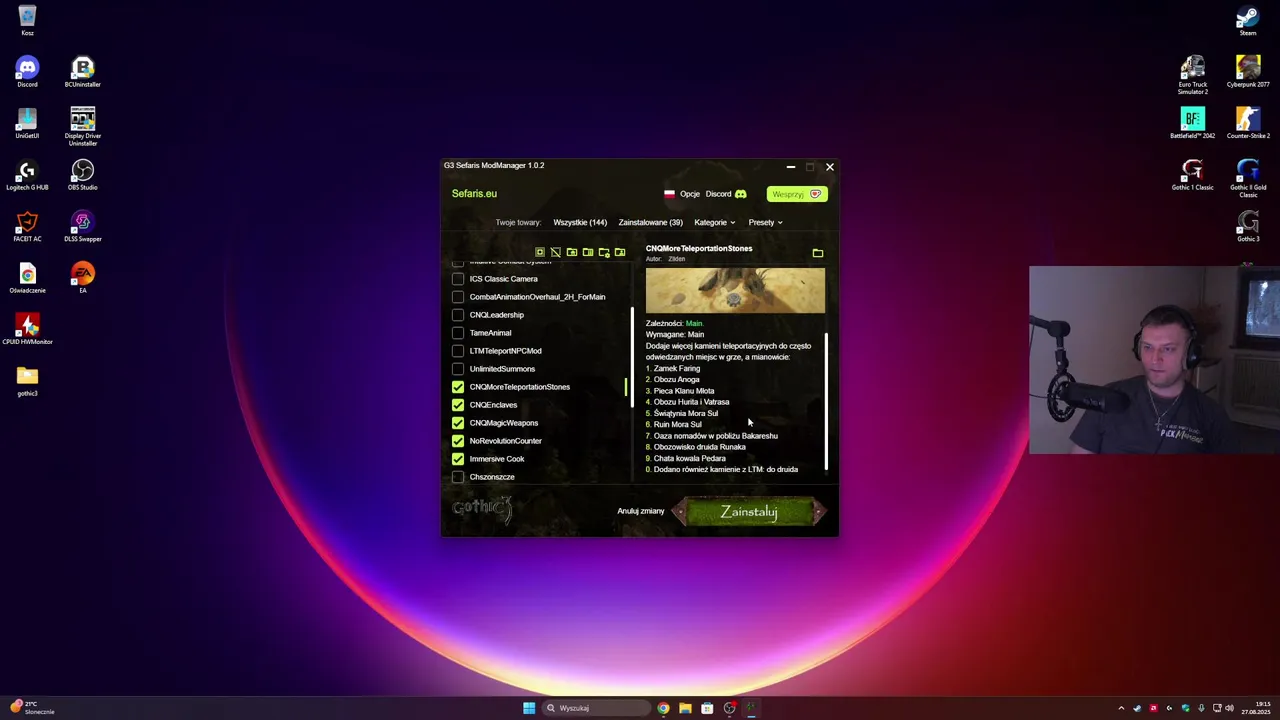Enable LTMTeleportNPCMod checkbox
1280x720 pixels.
point(458,351)
